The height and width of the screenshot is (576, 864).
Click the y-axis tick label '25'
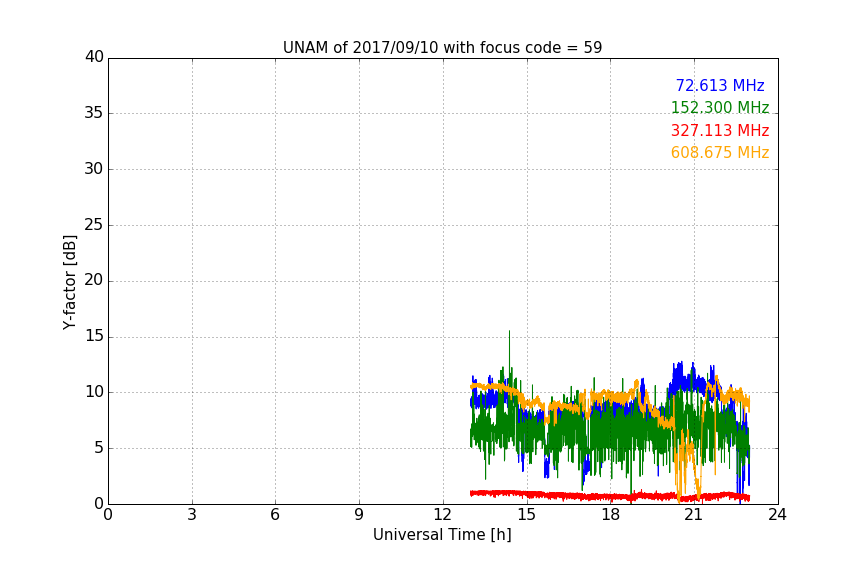click(94, 225)
